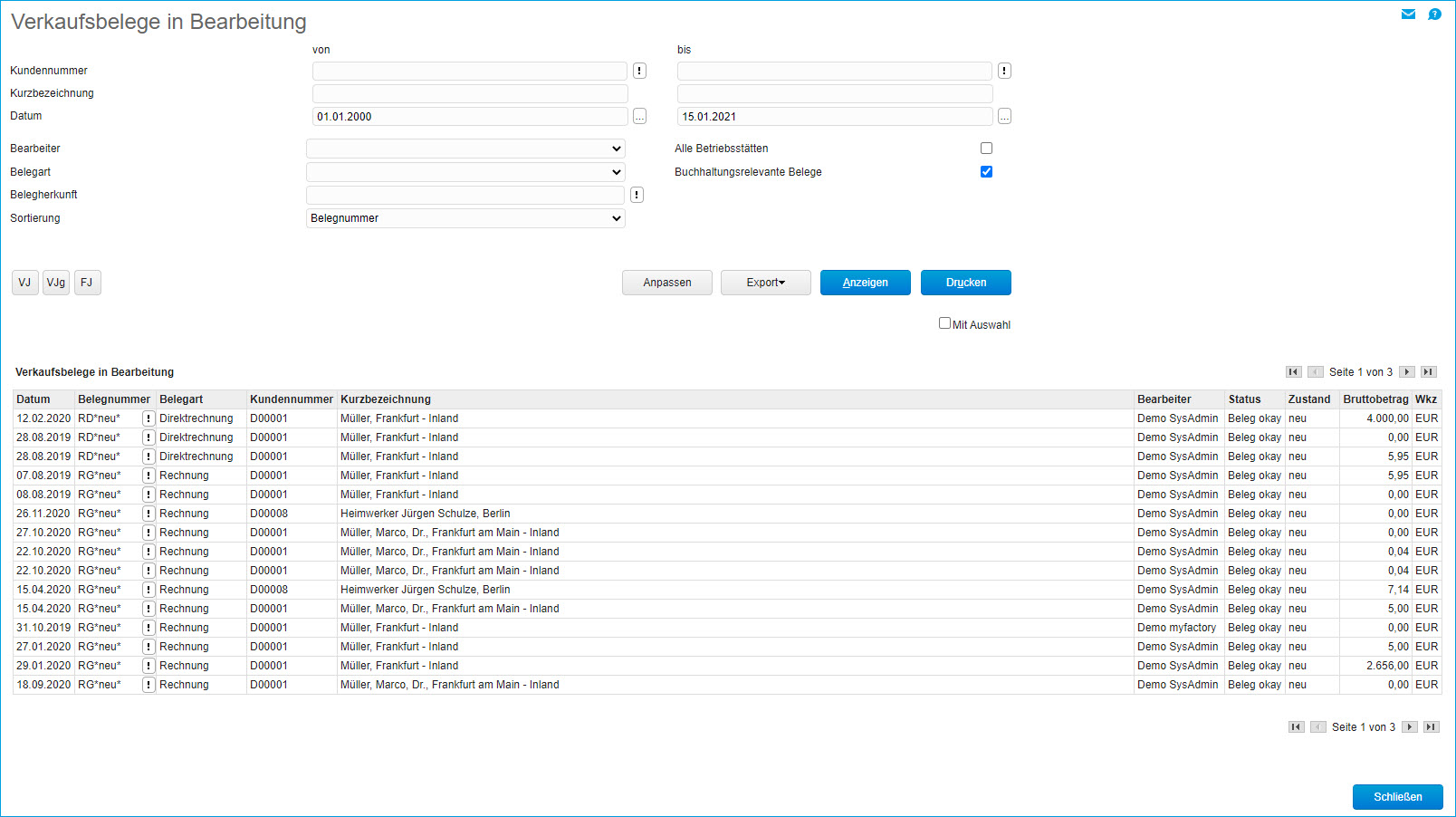Tick the Mit Auswahl checkbox

[x=944, y=323]
